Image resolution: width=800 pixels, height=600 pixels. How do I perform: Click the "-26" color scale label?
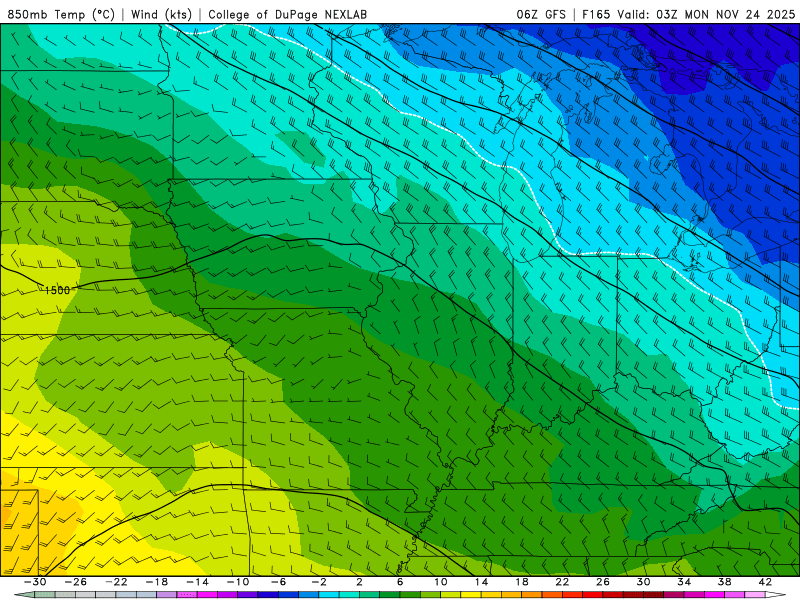[76, 582]
